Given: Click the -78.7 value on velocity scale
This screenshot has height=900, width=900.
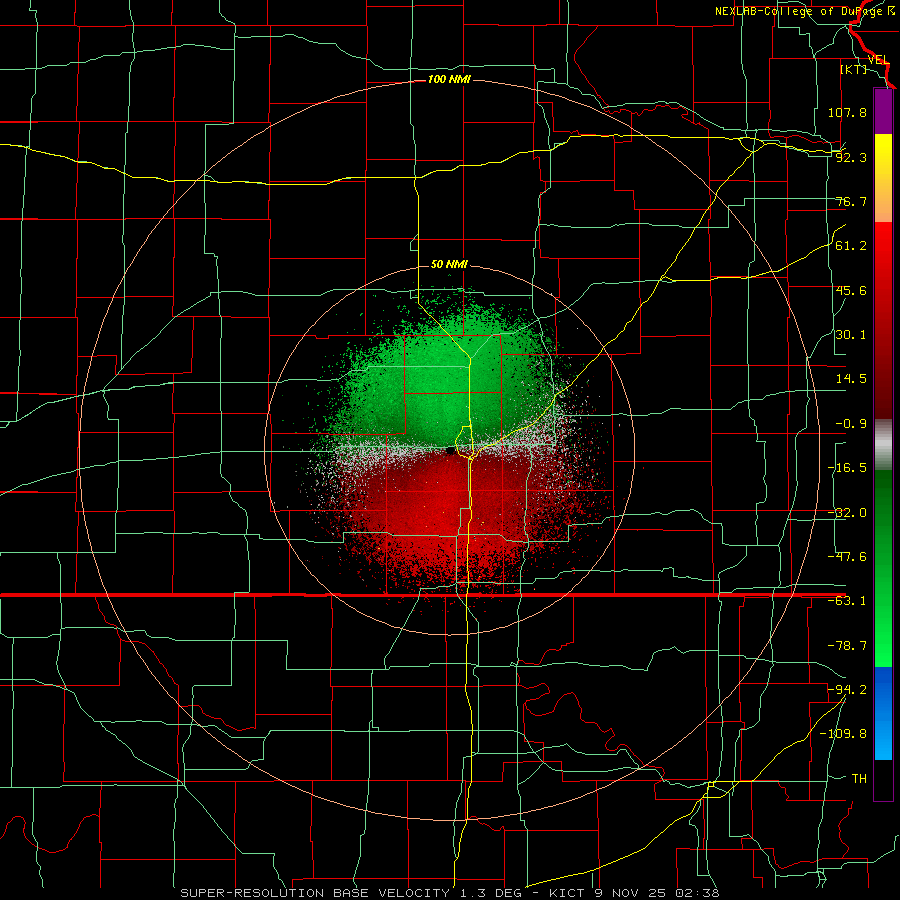Looking at the screenshot, I should 847,646.
